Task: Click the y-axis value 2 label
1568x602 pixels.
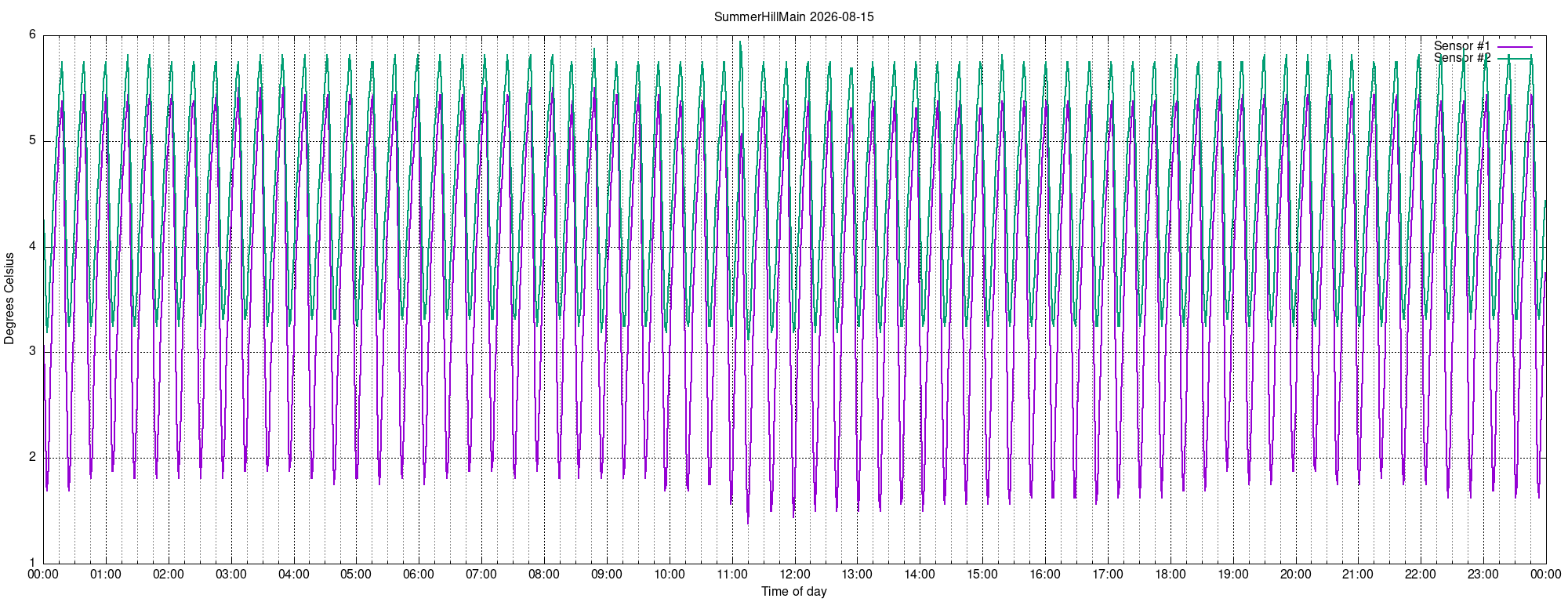Action: coord(32,457)
